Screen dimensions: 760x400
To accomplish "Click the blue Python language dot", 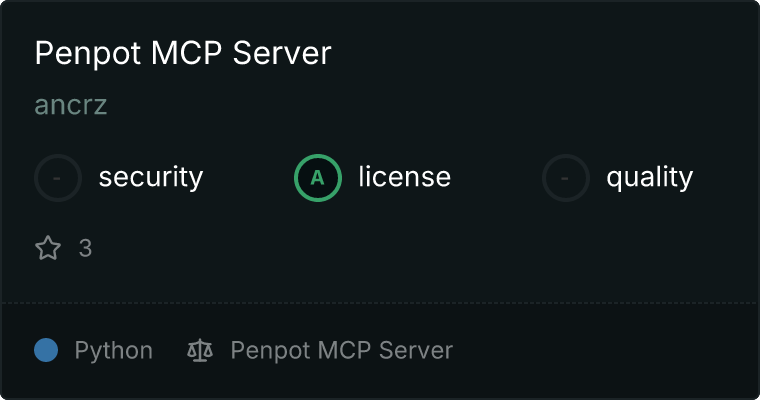I will tap(46, 350).
